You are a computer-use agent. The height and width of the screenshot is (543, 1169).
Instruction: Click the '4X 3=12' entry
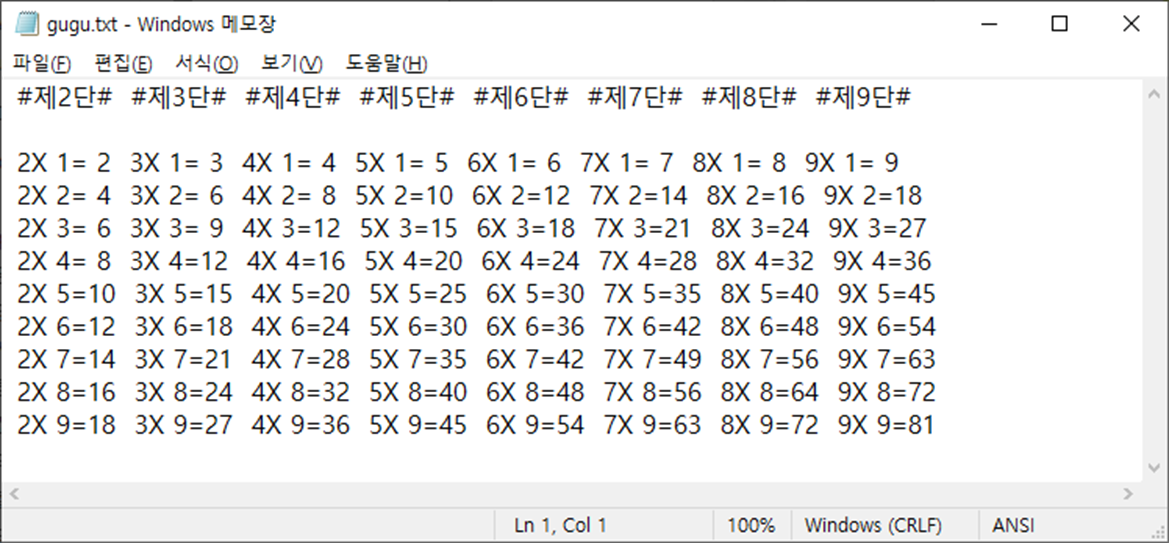point(292,228)
